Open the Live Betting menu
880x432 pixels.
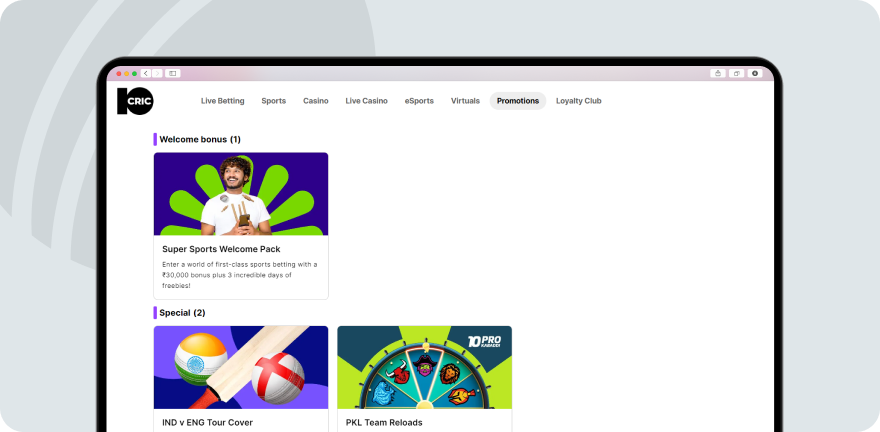(x=223, y=101)
